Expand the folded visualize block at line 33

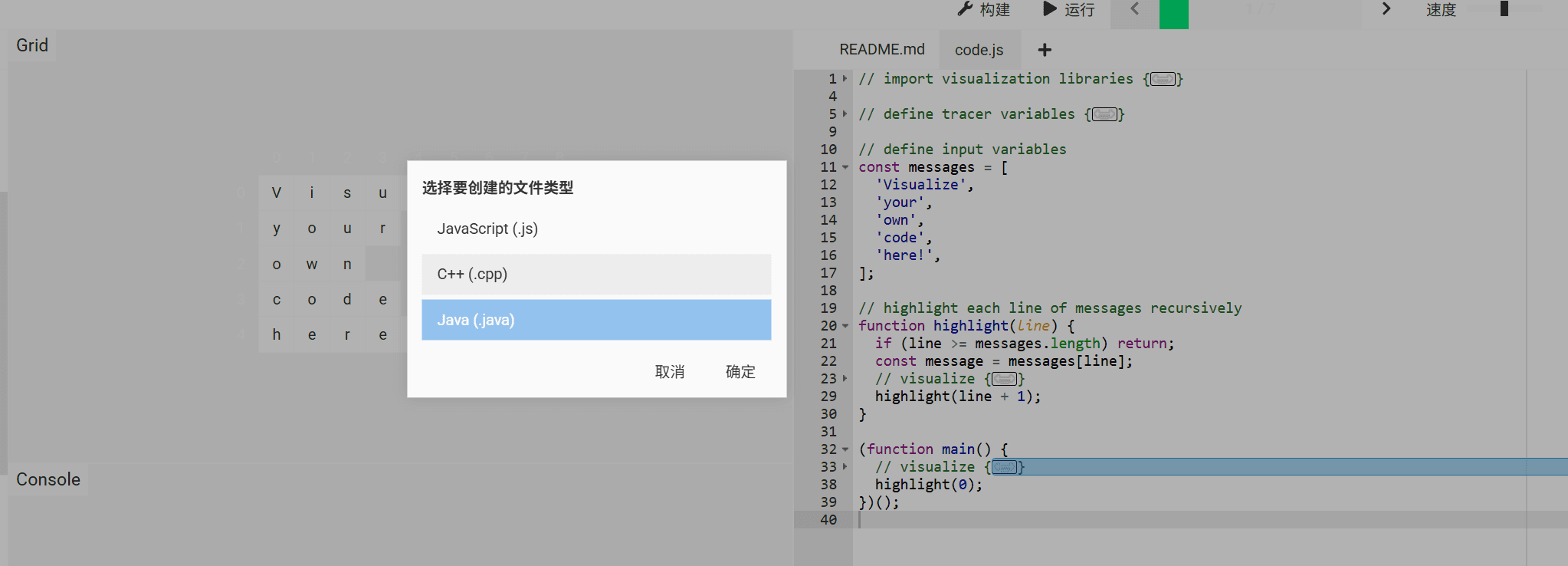(845, 467)
